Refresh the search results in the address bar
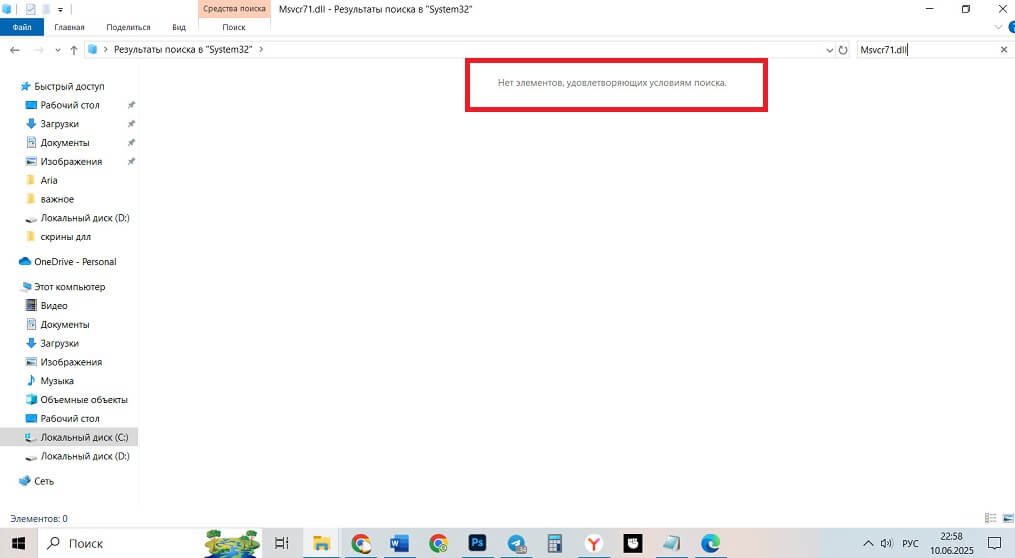Image resolution: width=1015 pixels, height=558 pixels. pyautogui.click(x=843, y=49)
